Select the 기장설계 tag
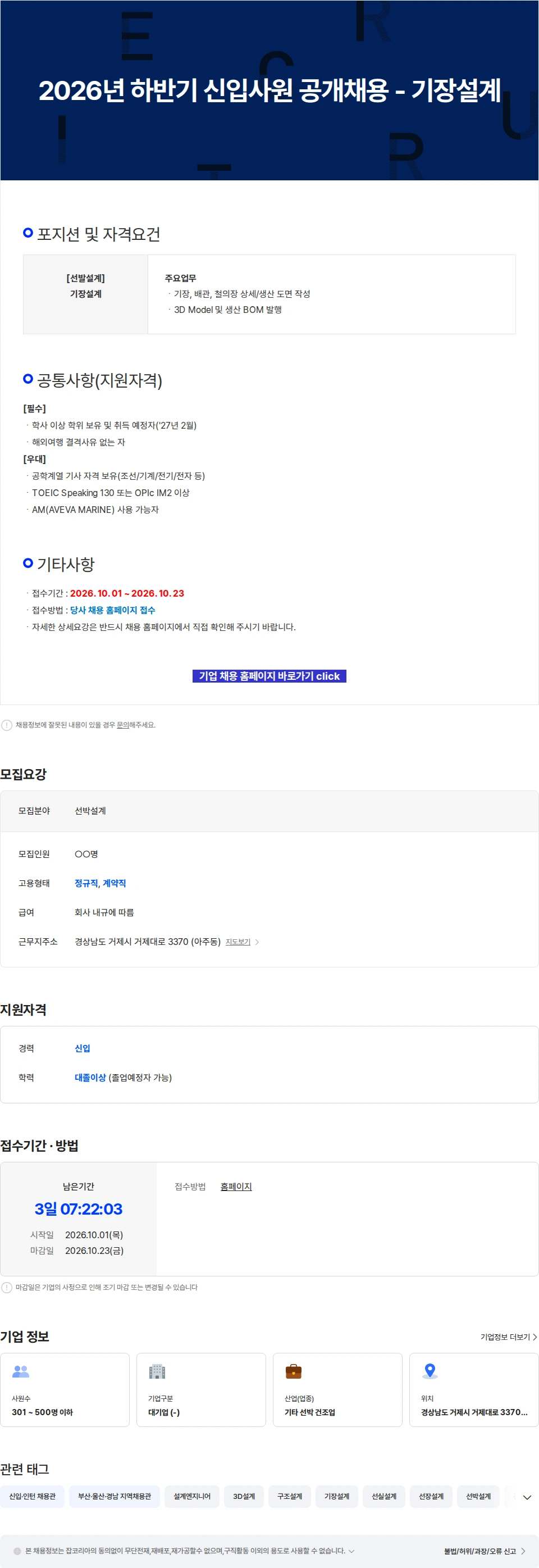Viewport: 539px width, 1568px height. pos(336,1496)
